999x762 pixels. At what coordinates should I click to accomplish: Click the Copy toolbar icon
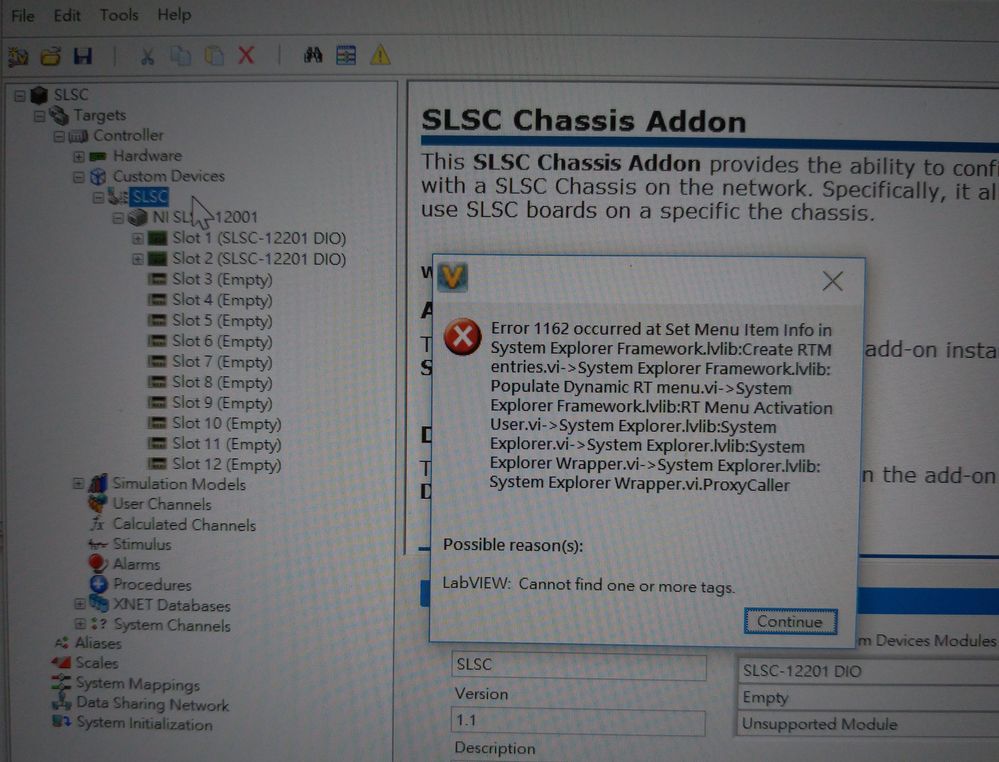coord(181,56)
